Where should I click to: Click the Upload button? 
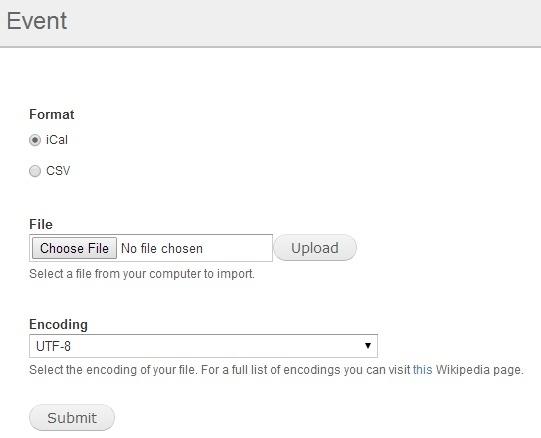point(315,248)
